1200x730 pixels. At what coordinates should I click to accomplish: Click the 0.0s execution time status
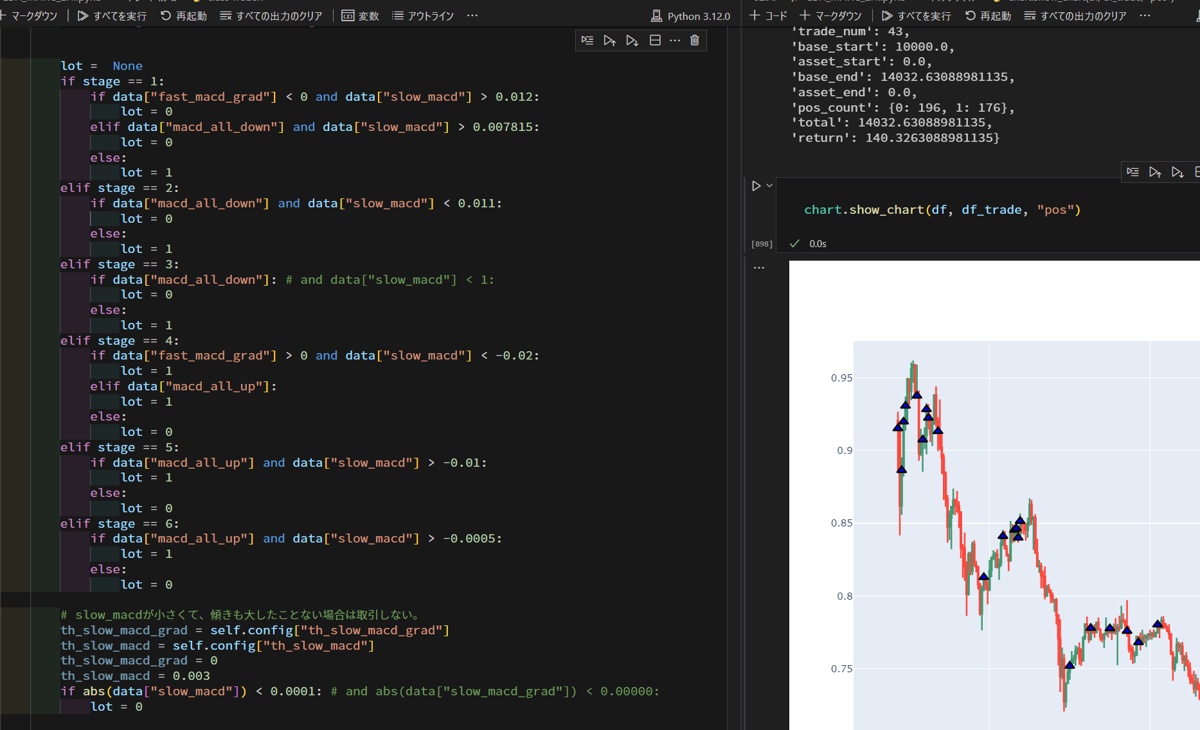[x=818, y=244]
